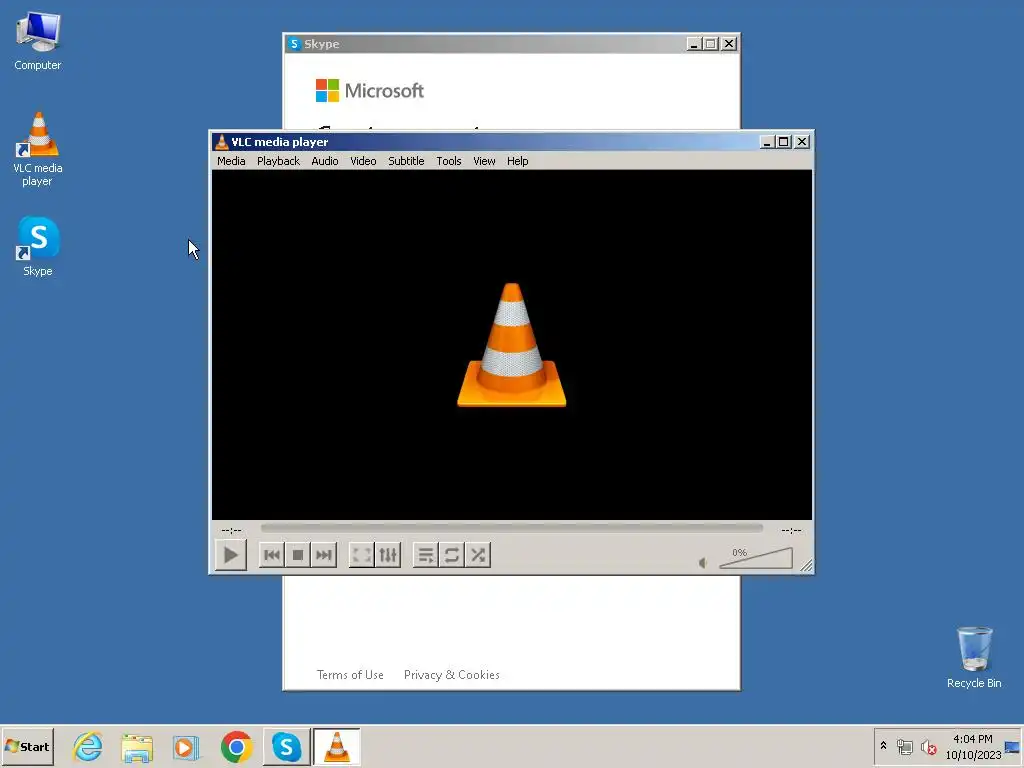Click the VLC taskbar button
The width and height of the screenshot is (1024, 768).
(336, 746)
